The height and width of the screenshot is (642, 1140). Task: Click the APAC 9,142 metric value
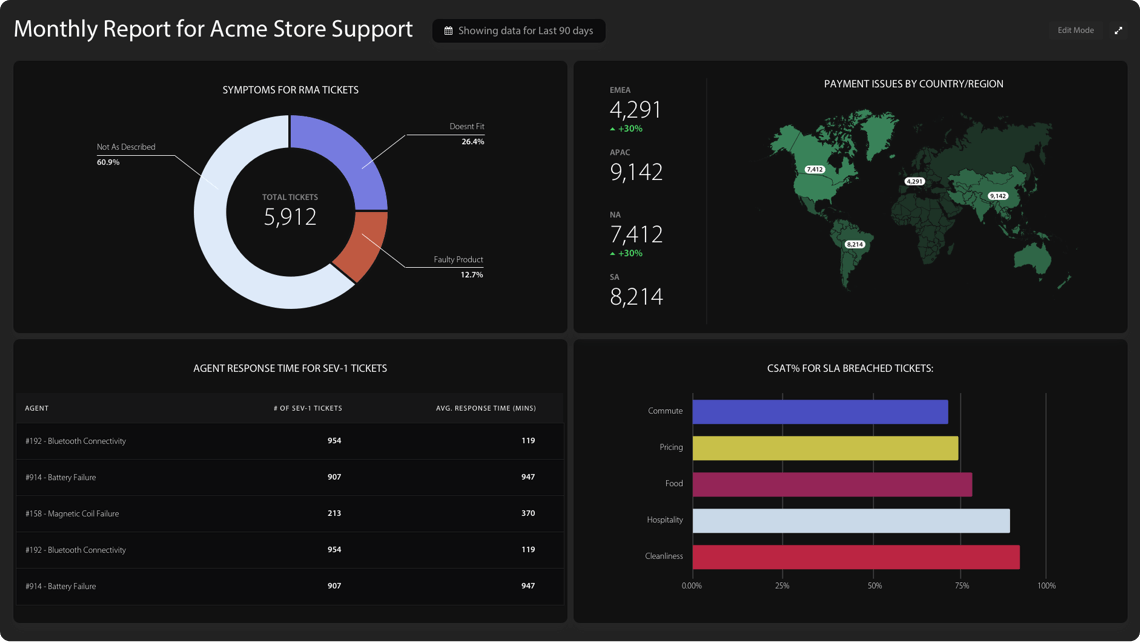[x=636, y=172]
